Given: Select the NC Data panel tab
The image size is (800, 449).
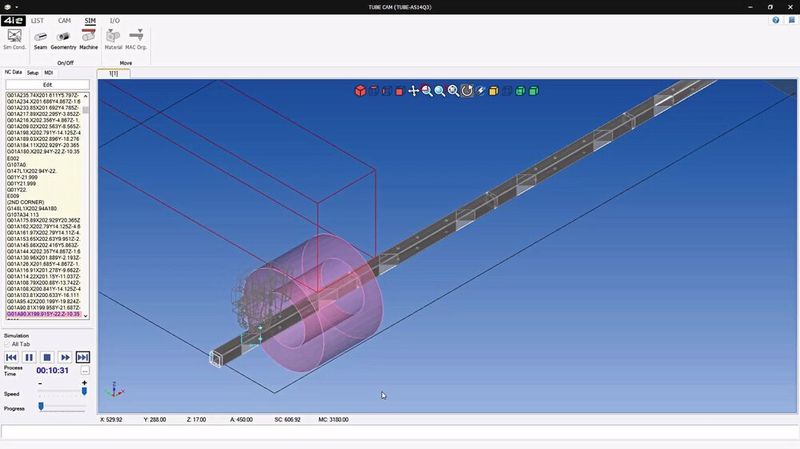Looking at the screenshot, I should click(13, 72).
